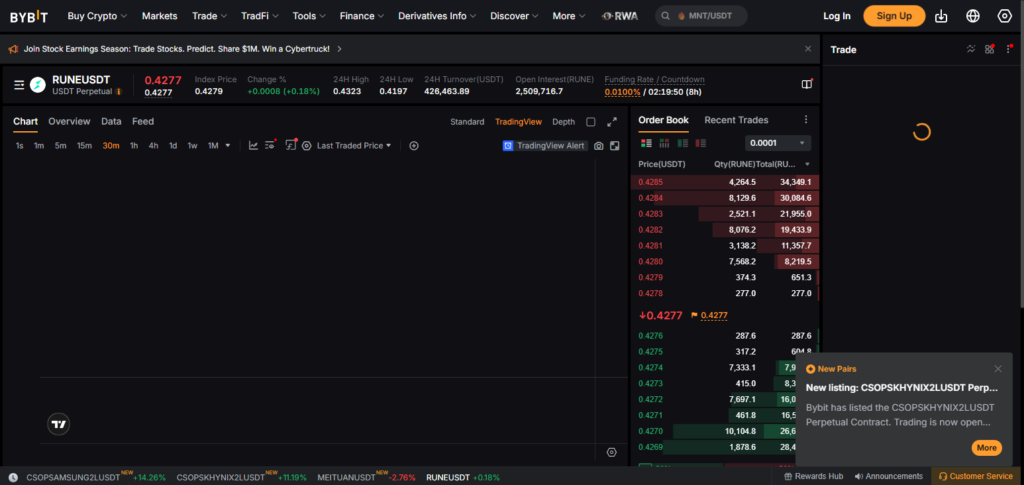Close the Stock Earnings Season banner
Viewport: 1024px width, 485px height.
808,48
